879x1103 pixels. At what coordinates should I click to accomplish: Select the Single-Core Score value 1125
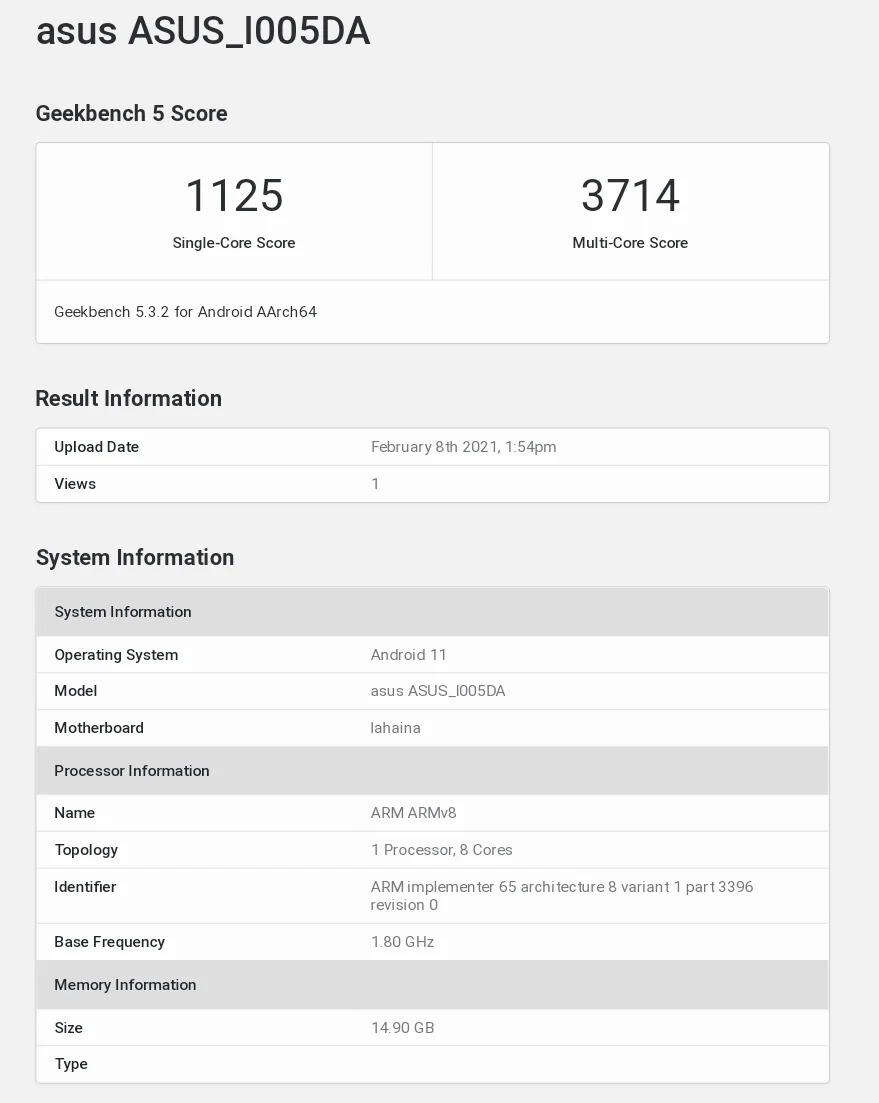point(234,197)
